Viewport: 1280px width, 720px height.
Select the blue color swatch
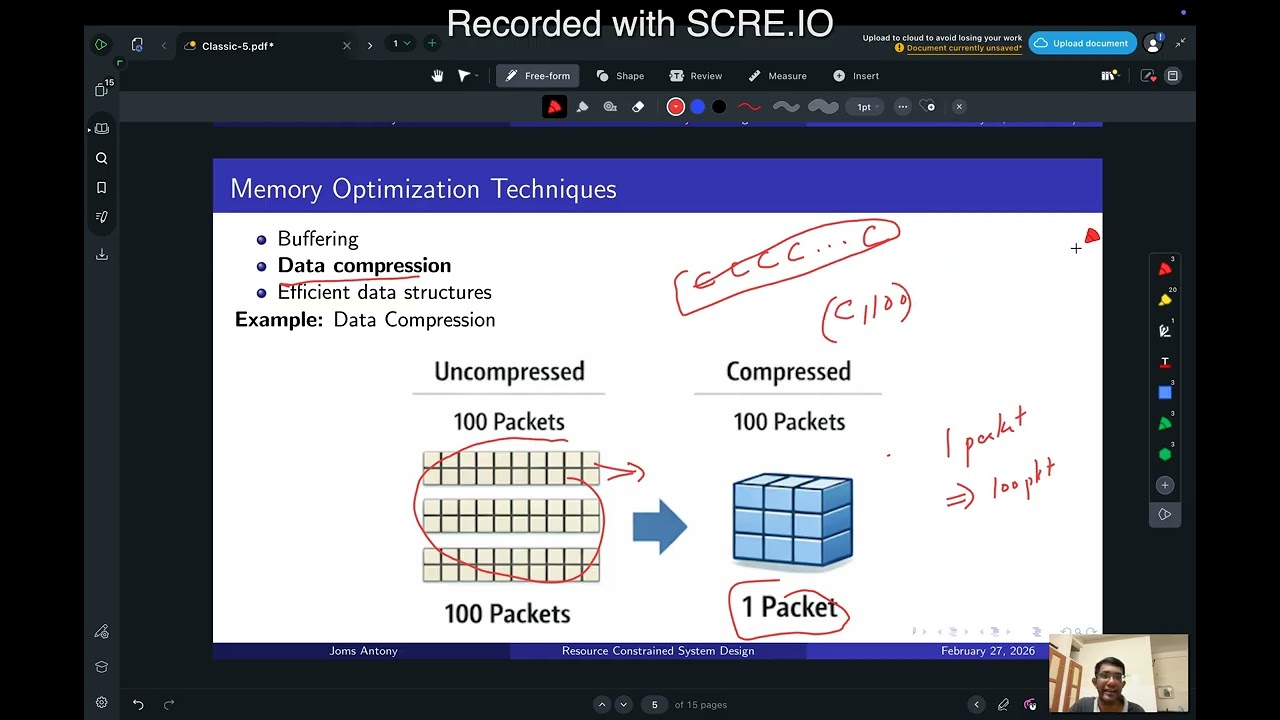(x=698, y=107)
